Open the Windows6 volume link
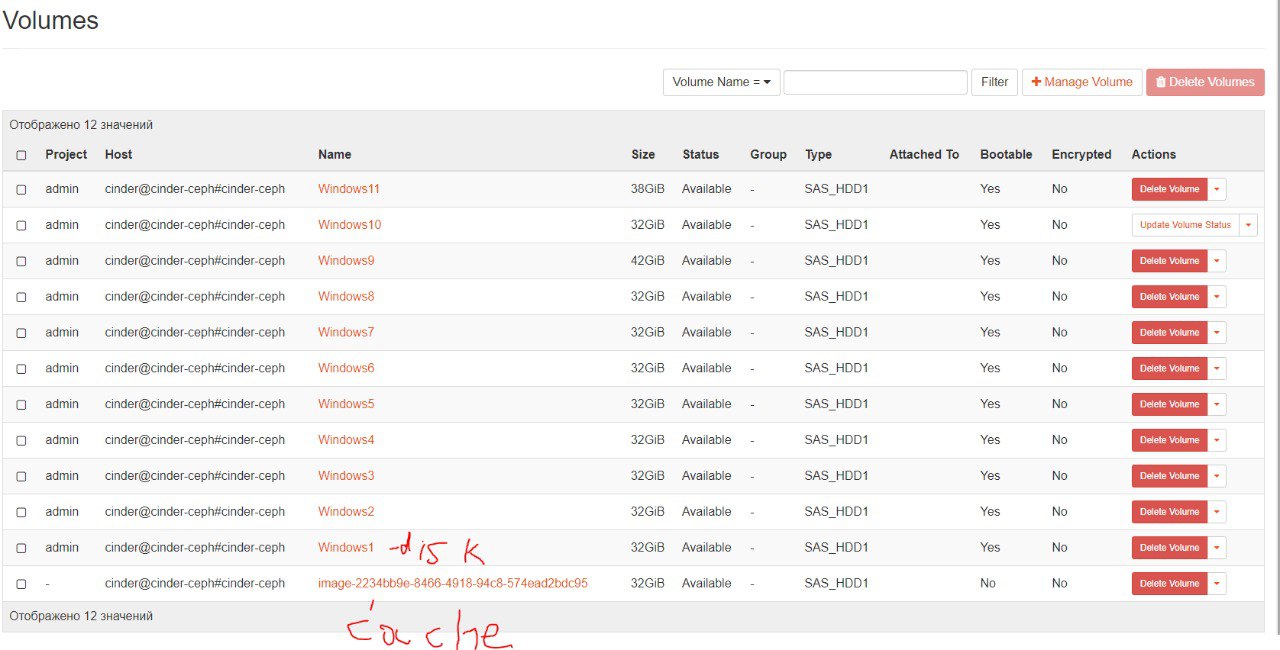The image size is (1280, 650). [x=346, y=369]
